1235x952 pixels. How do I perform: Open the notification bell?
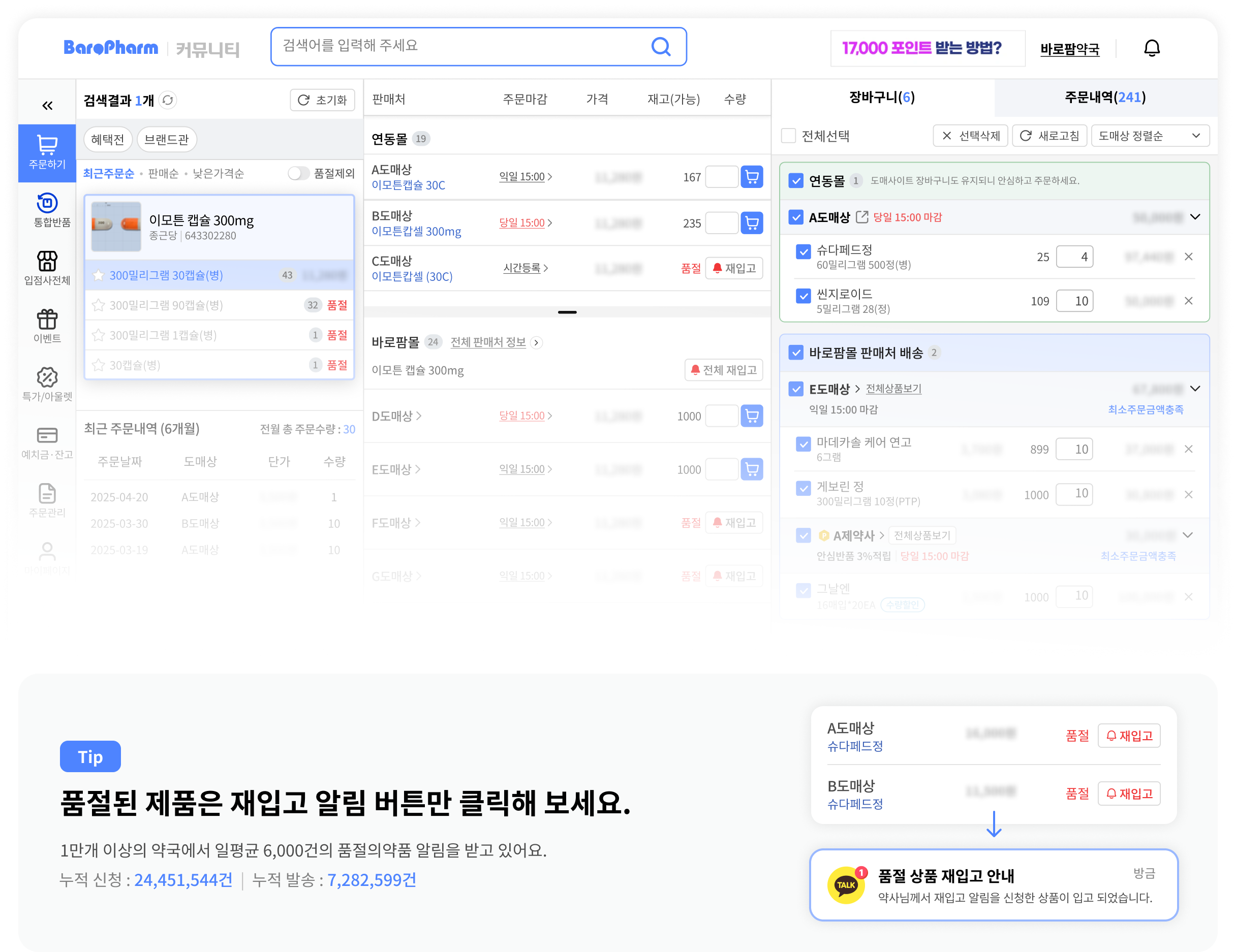coord(1151,49)
